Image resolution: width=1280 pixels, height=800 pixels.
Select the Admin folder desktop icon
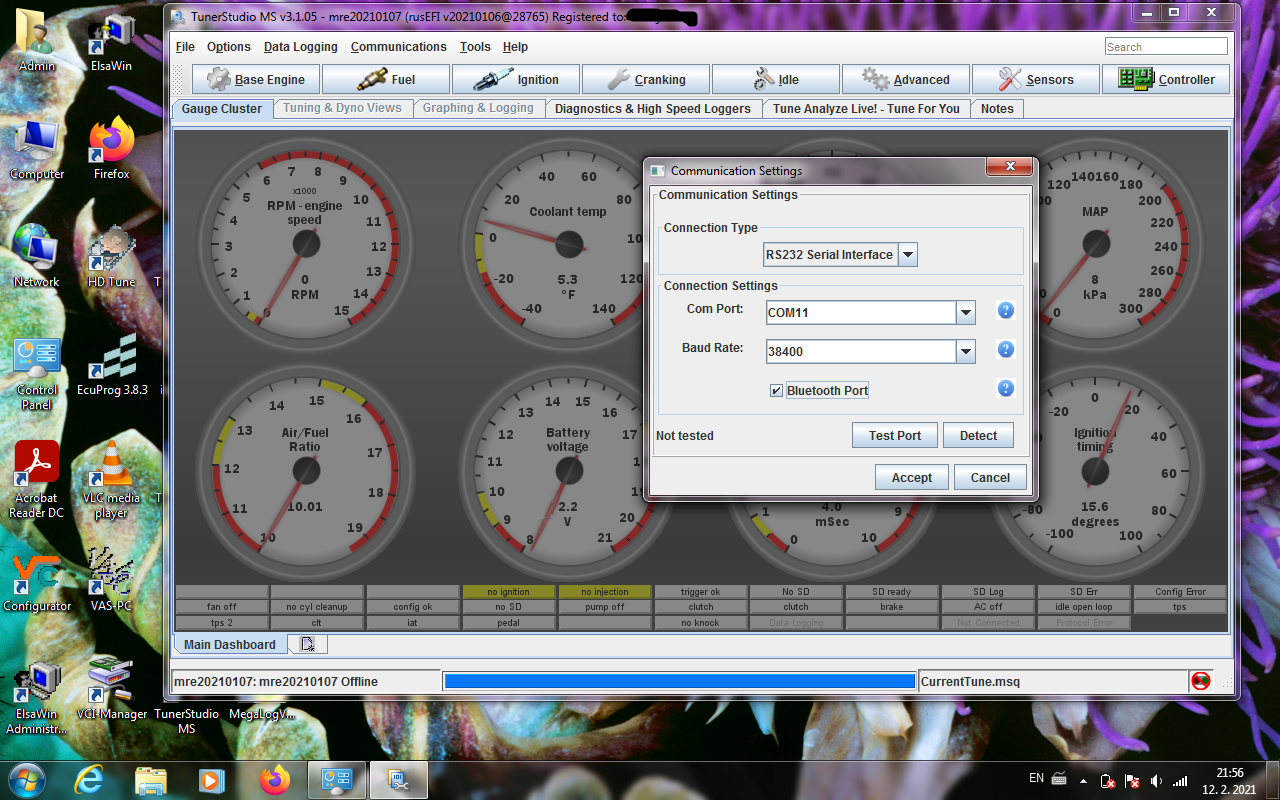[x=37, y=42]
